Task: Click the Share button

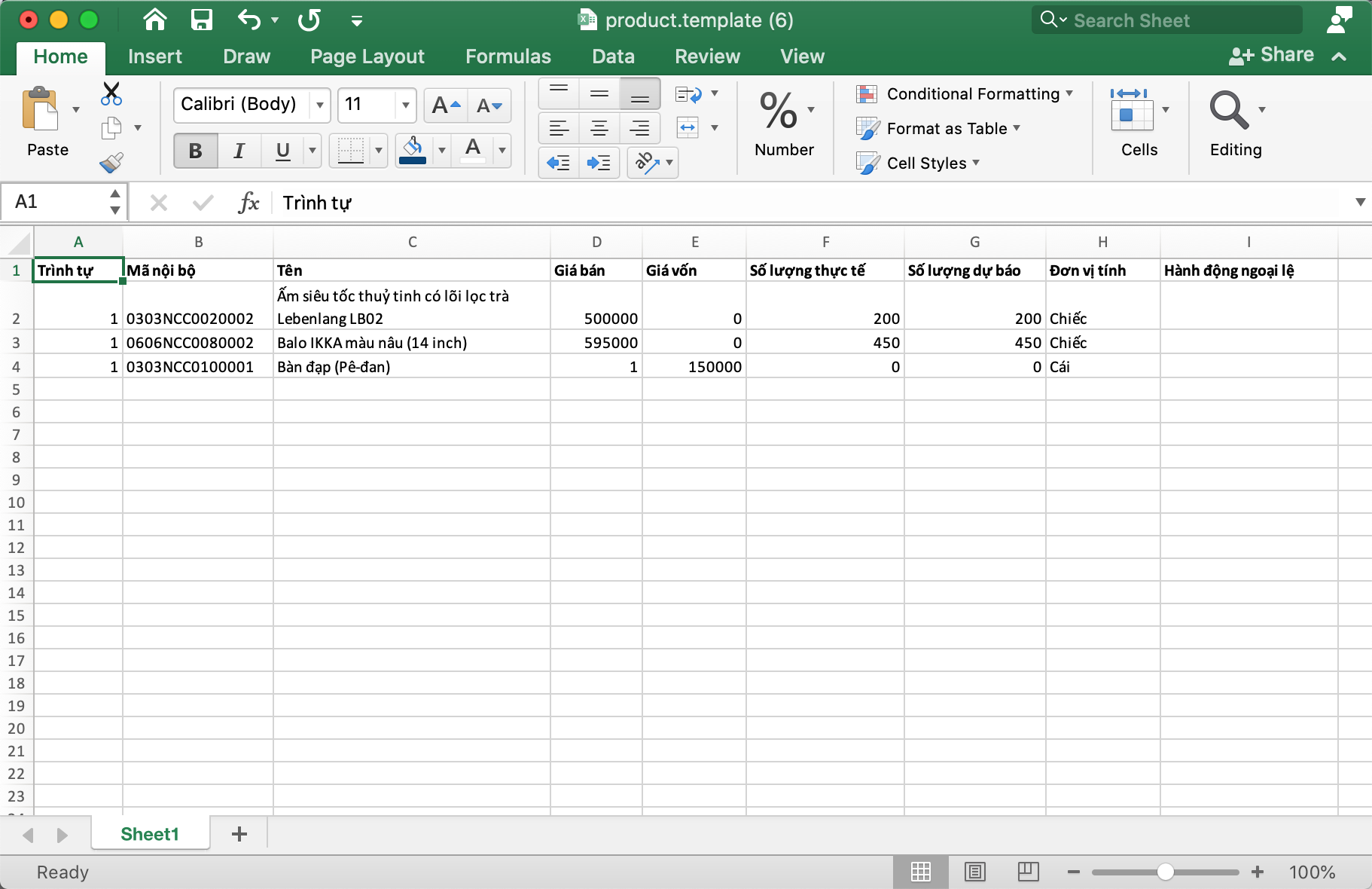Action: (1271, 55)
